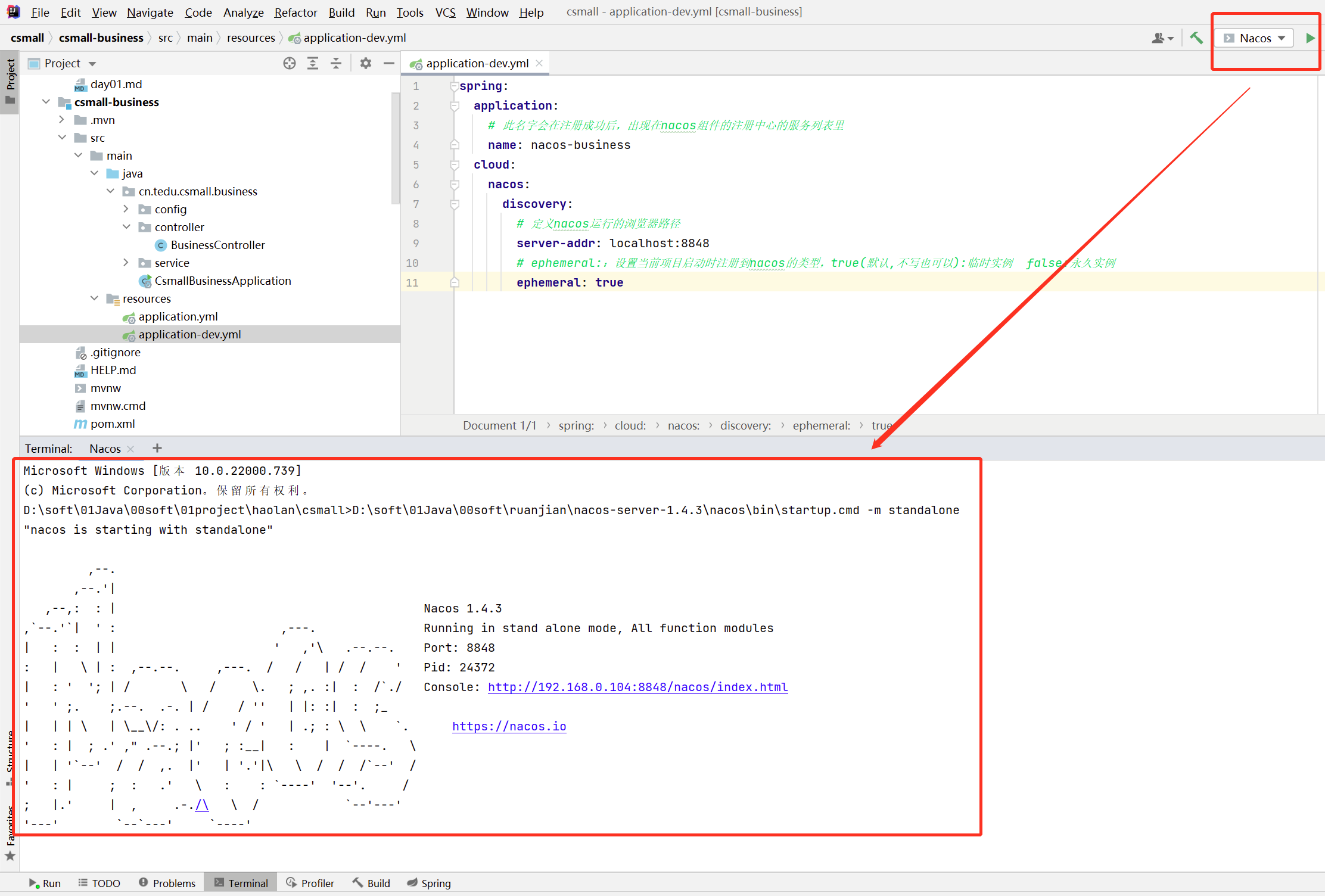Open the File menu
1325x896 pixels.
tap(40, 13)
